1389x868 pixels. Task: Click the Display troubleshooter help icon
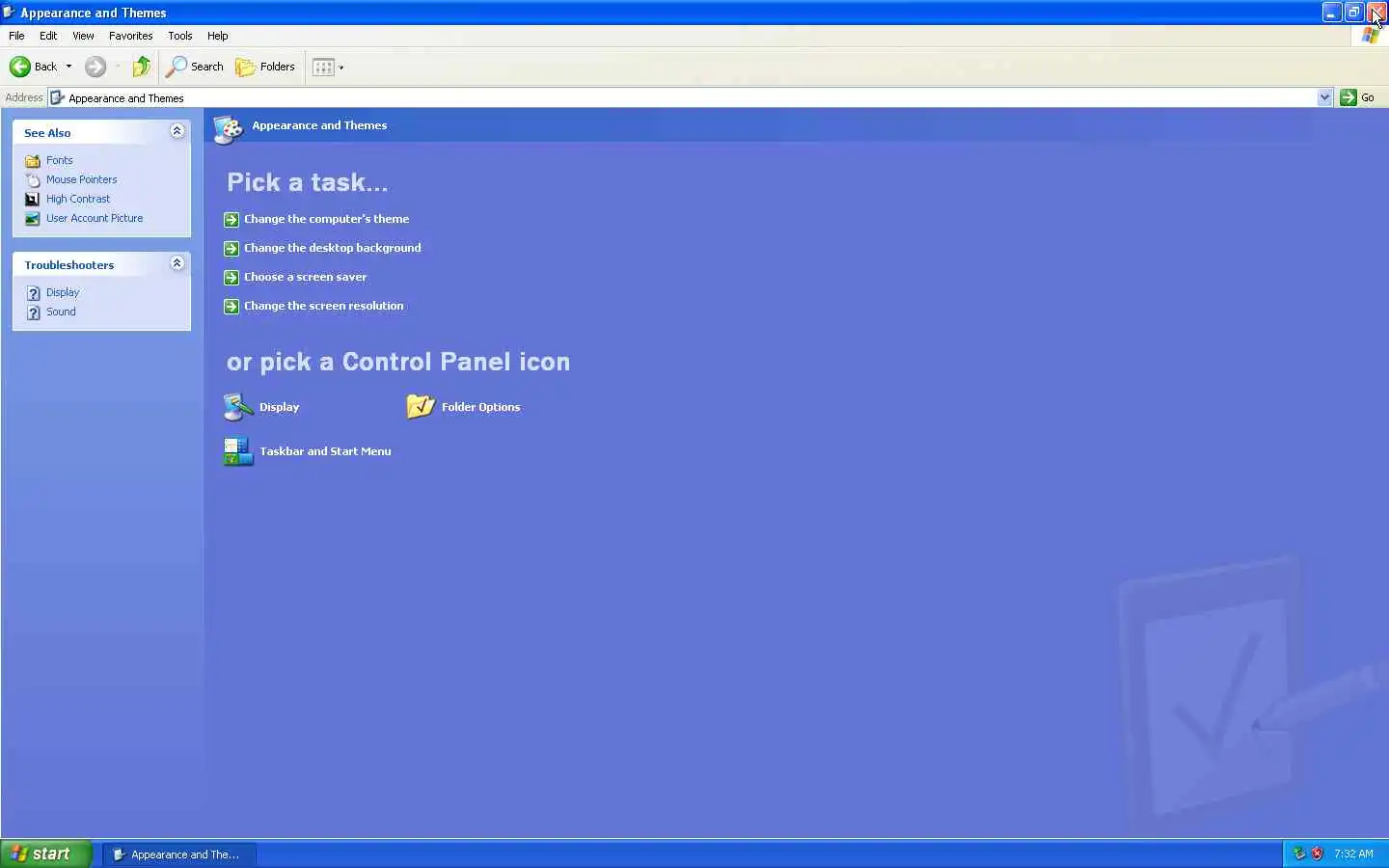(33, 293)
